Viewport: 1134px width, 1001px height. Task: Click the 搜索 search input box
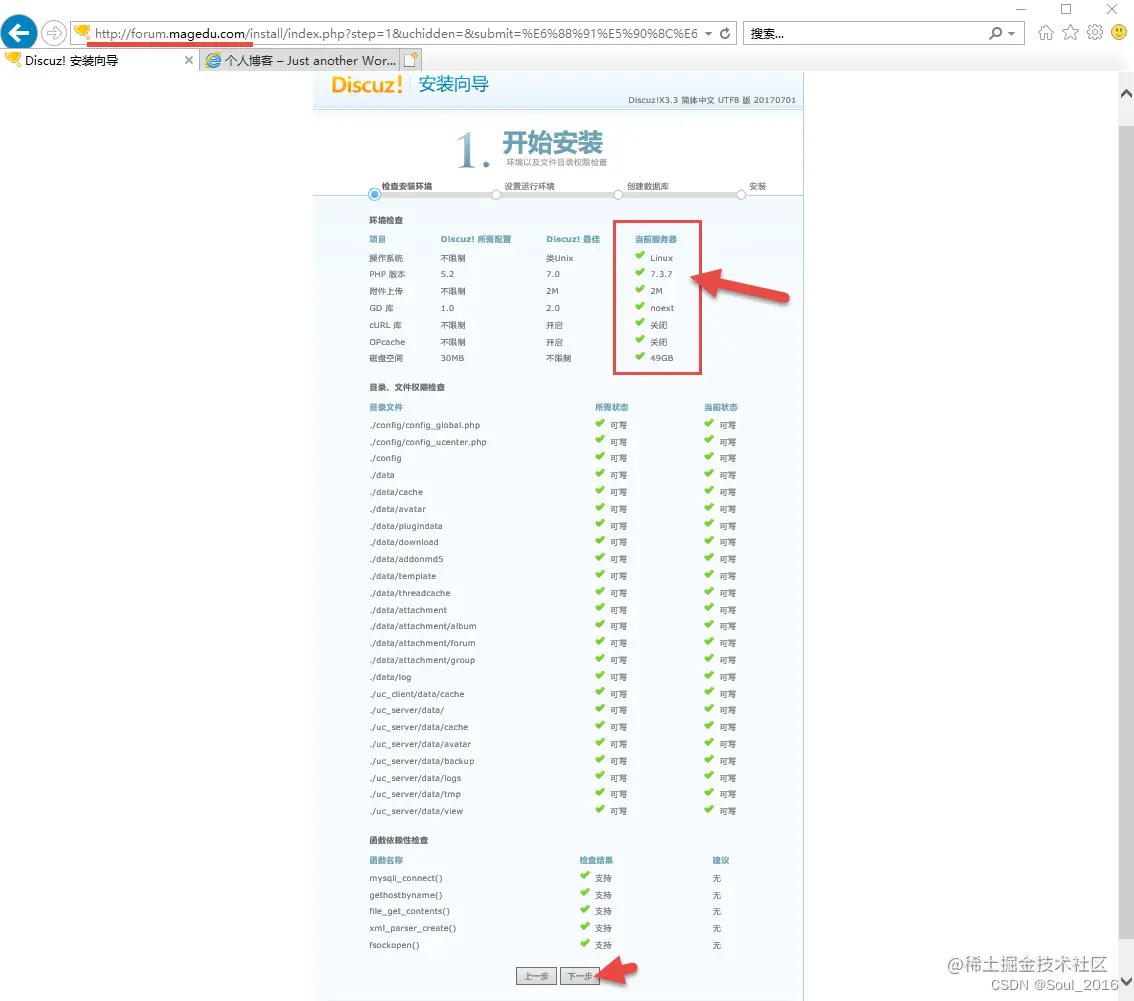coord(866,33)
